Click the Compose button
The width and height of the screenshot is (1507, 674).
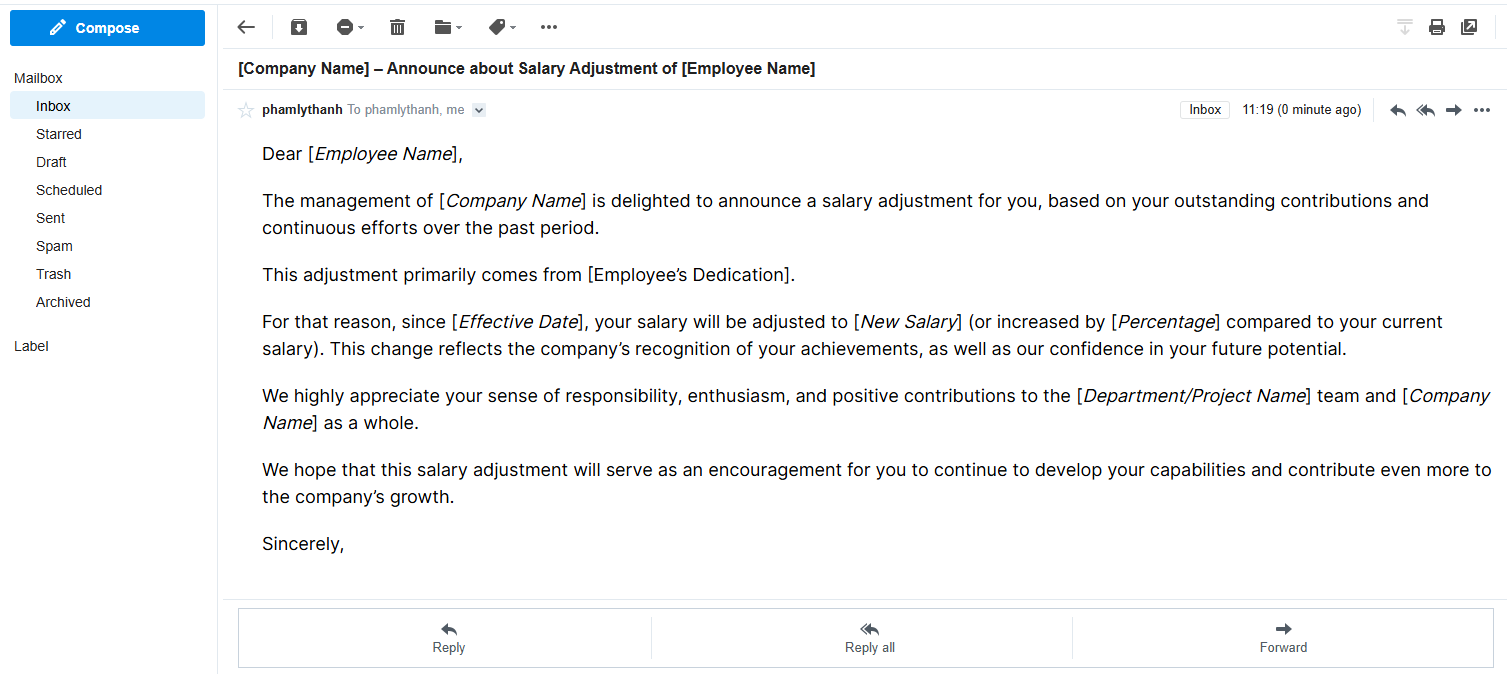[107, 28]
